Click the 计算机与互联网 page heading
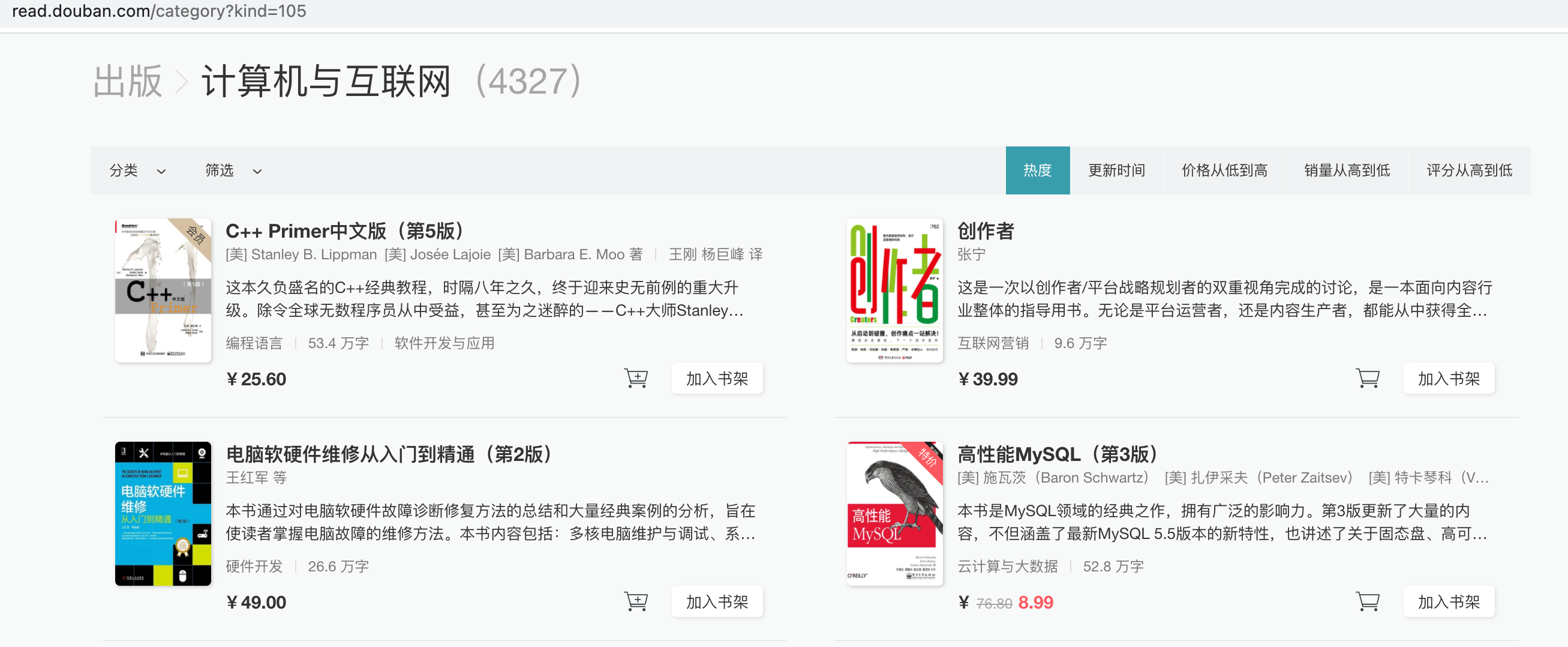Image resolution: width=1568 pixels, height=647 pixels. click(x=326, y=81)
